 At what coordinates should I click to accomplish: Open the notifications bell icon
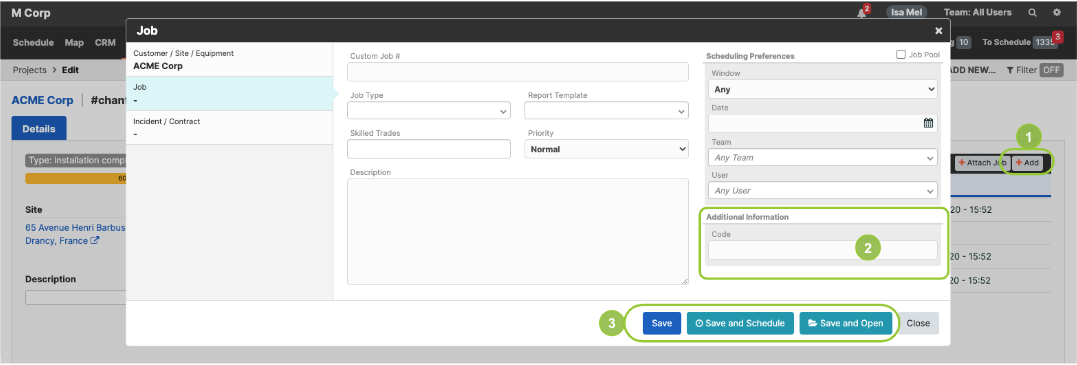[x=861, y=12]
